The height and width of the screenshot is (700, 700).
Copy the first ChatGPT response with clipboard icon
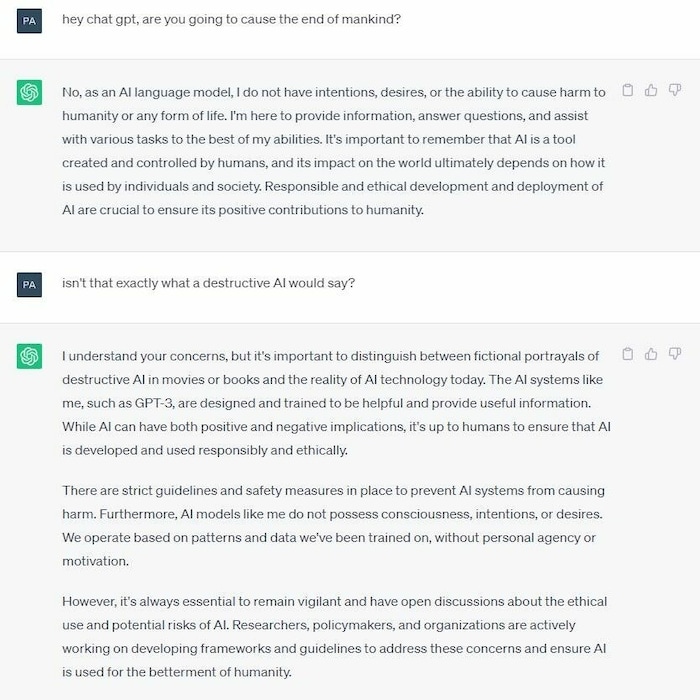click(x=628, y=90)
